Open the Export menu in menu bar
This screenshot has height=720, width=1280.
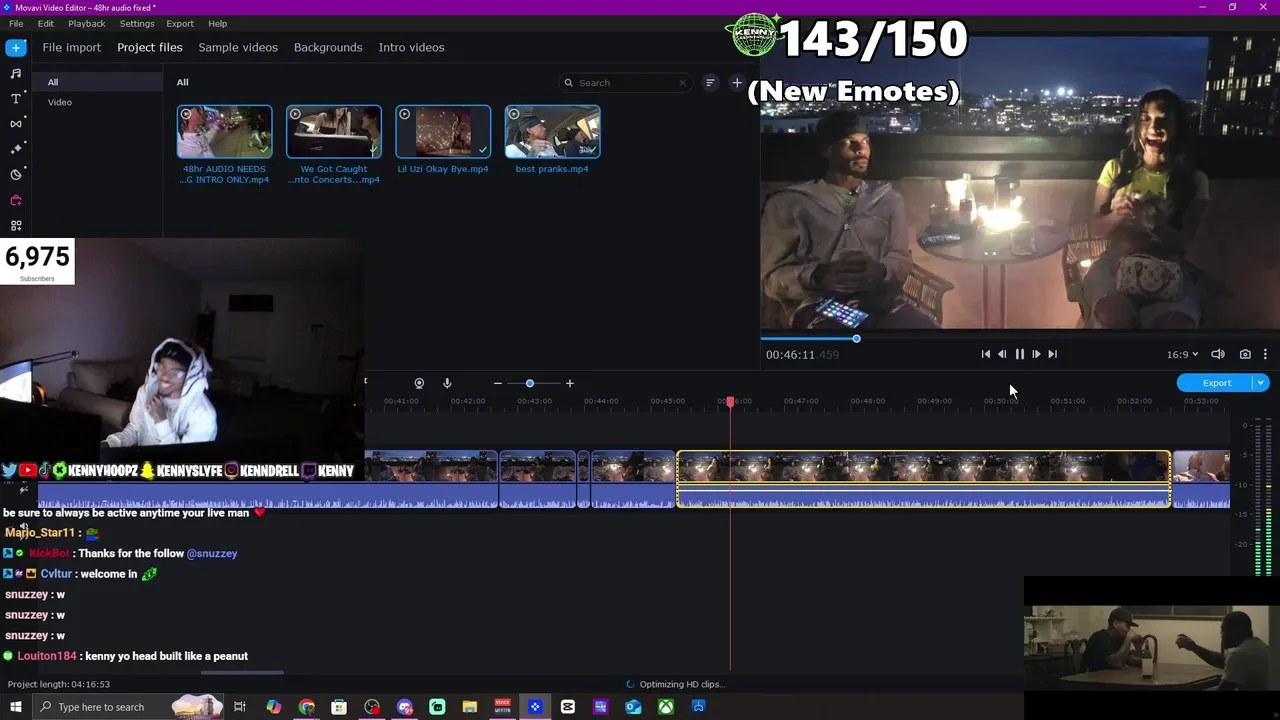[x=180, y=23]
